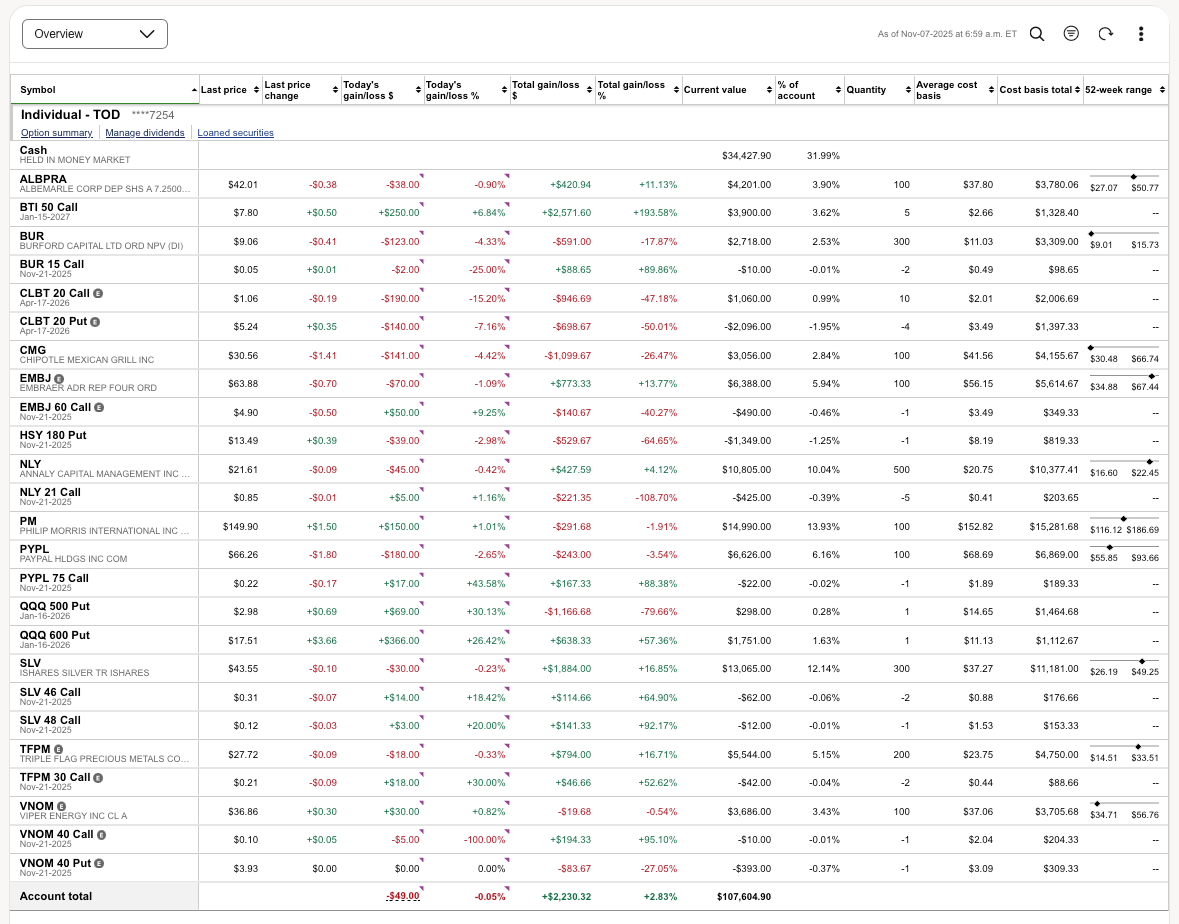Click the QQQ 600 Put position symbol
The width and height of the screenshot is (1179, 924).
click(55, 635)
